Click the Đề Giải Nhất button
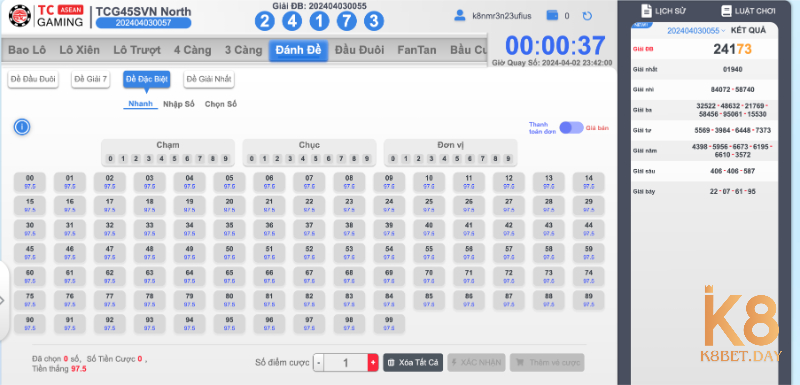The width and height of the screenshot is (800, 385). tap(209, 79)
